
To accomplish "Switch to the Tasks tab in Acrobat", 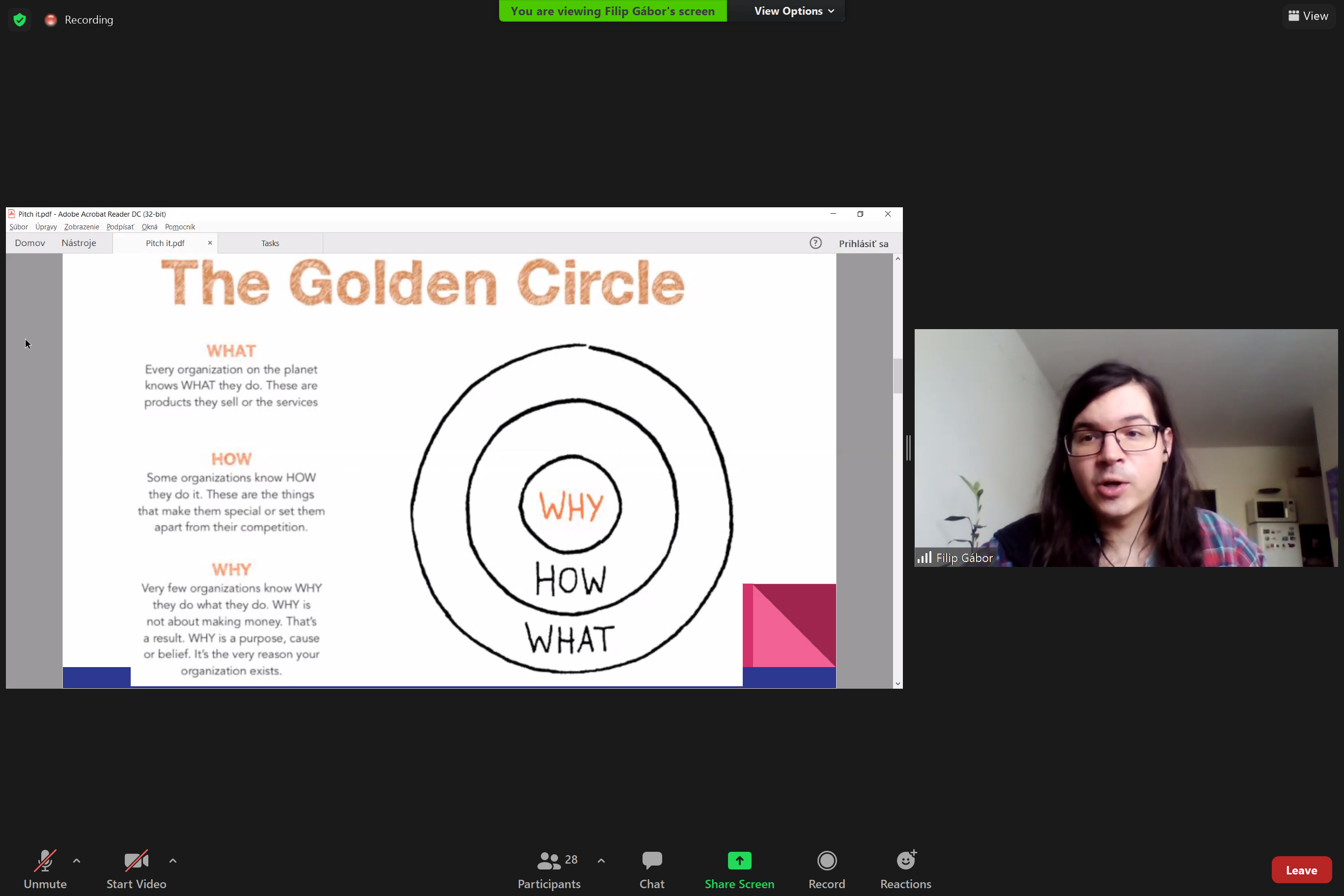I will [x=270, y=244].
